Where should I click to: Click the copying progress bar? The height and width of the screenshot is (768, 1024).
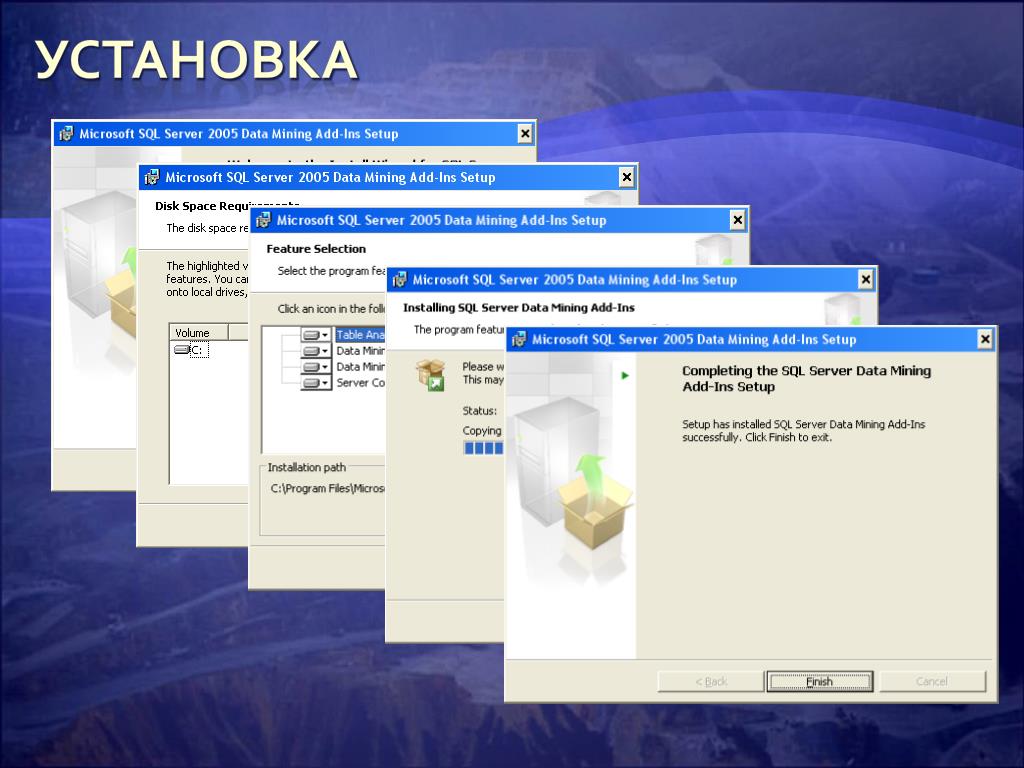tap(483, 448)
